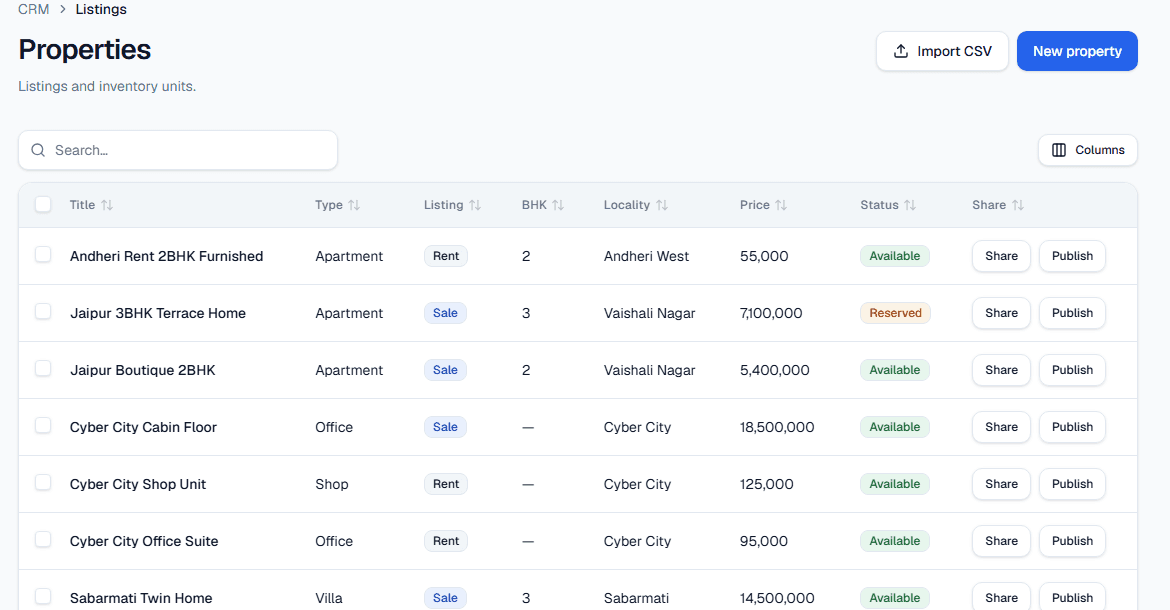This screenshot has width=1170, height=610.
Task: Click Sale badge in Jaipur 3BHK row
Action: (445, 313)
